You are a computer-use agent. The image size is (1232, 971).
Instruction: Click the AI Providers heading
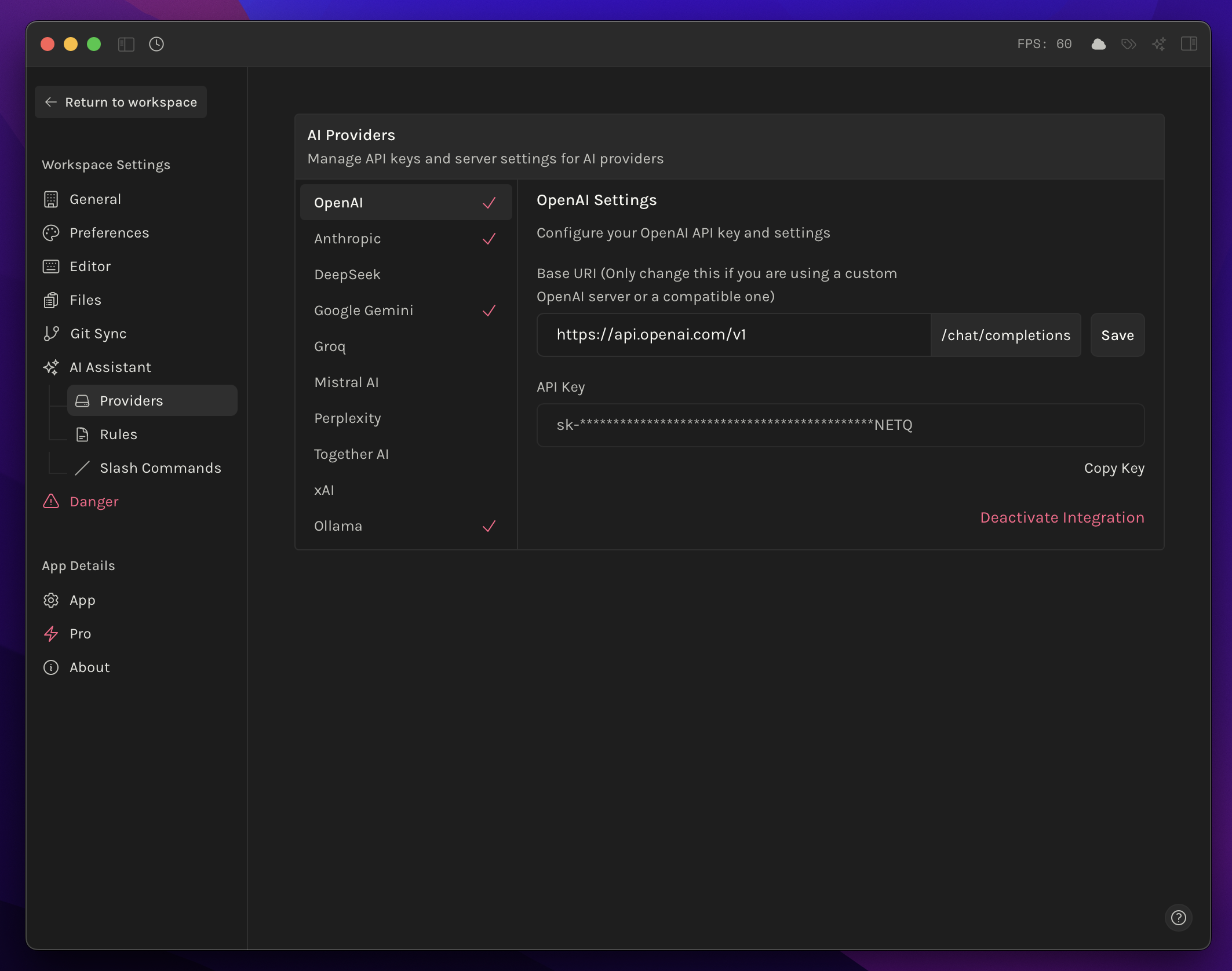pyautogui.click(x=351, y=135)
